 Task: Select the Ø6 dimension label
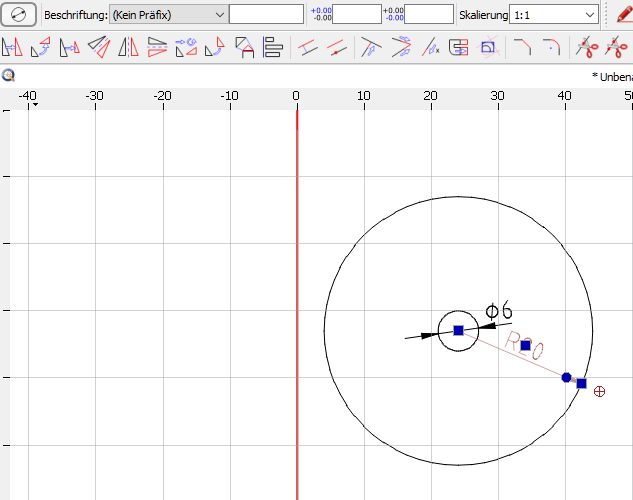click(498, 312)
